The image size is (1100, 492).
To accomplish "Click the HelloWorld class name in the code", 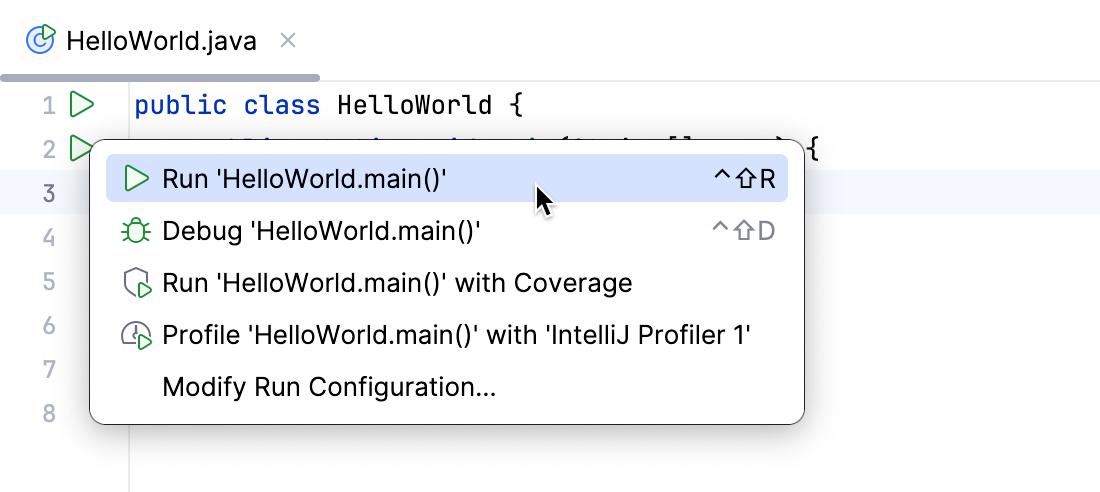I will coord(414,105).
